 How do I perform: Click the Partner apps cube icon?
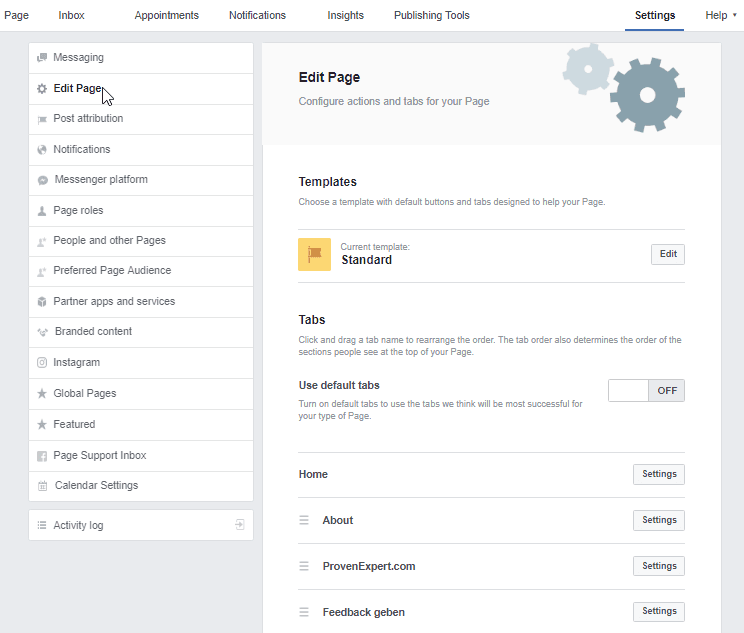[42, 302]
